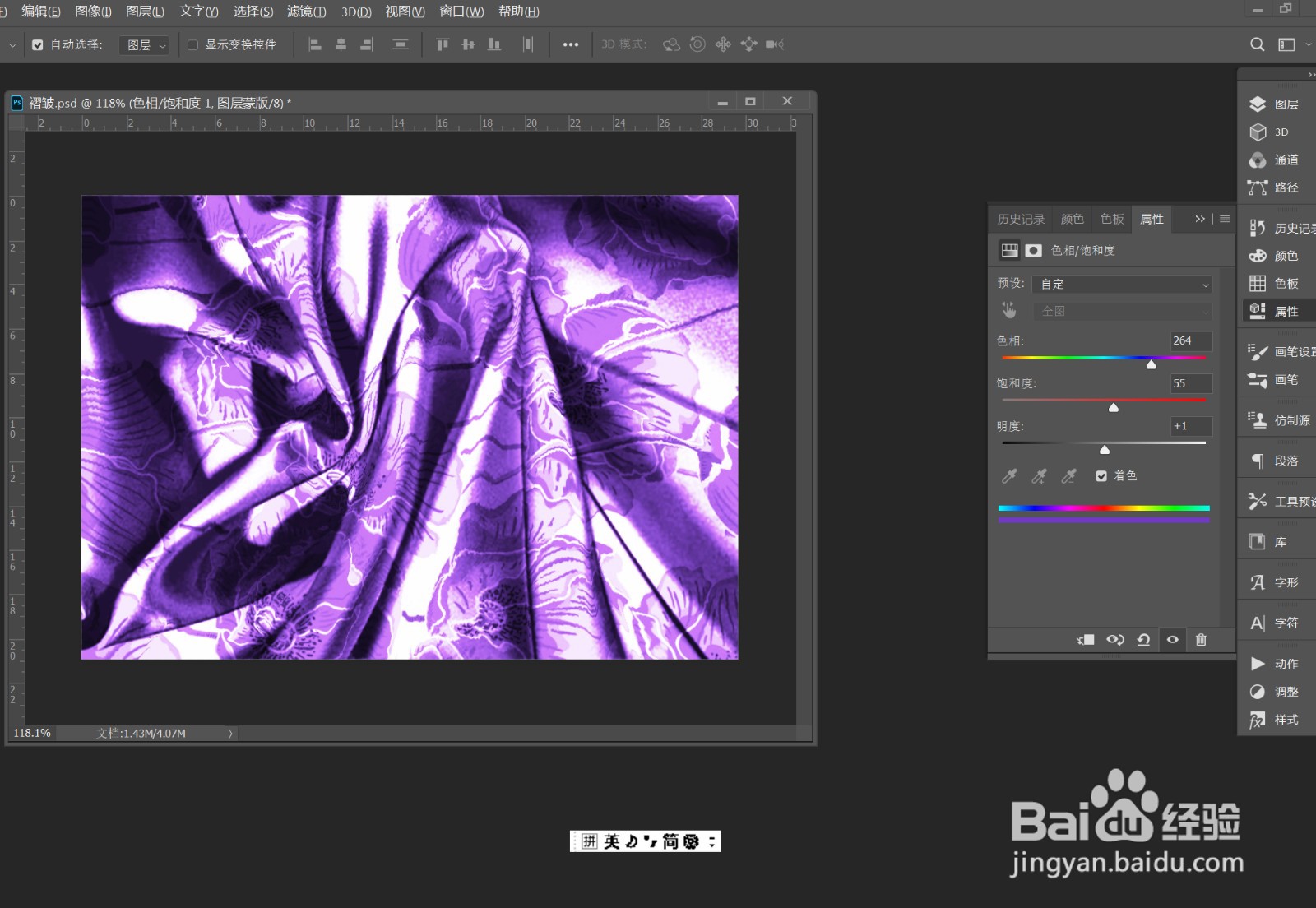Click the view previous state icon

1115,640
